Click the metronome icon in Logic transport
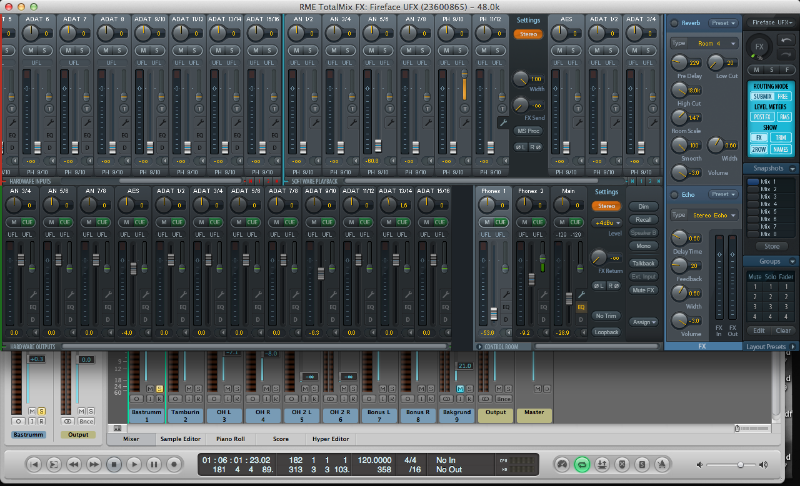Image resolution: width=800 pixels, height=486 pixels. click(x=662, y=464)
